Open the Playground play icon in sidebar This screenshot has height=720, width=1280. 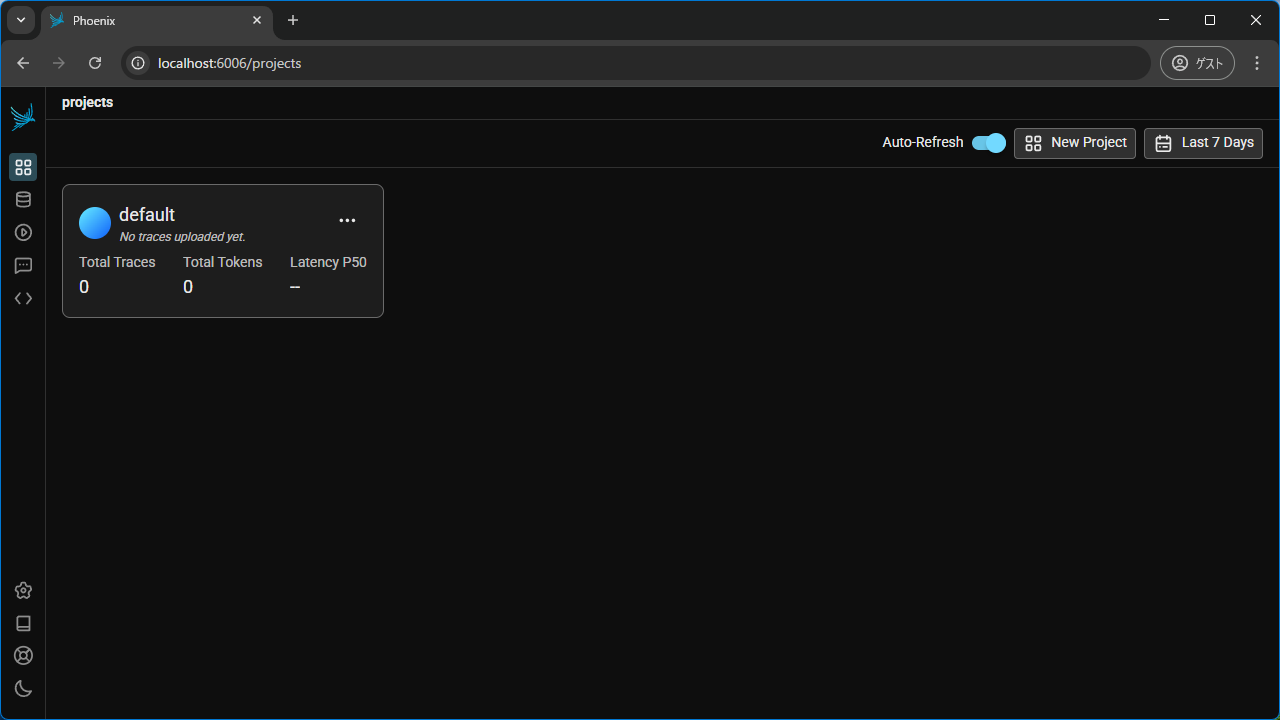coord(23,232)
